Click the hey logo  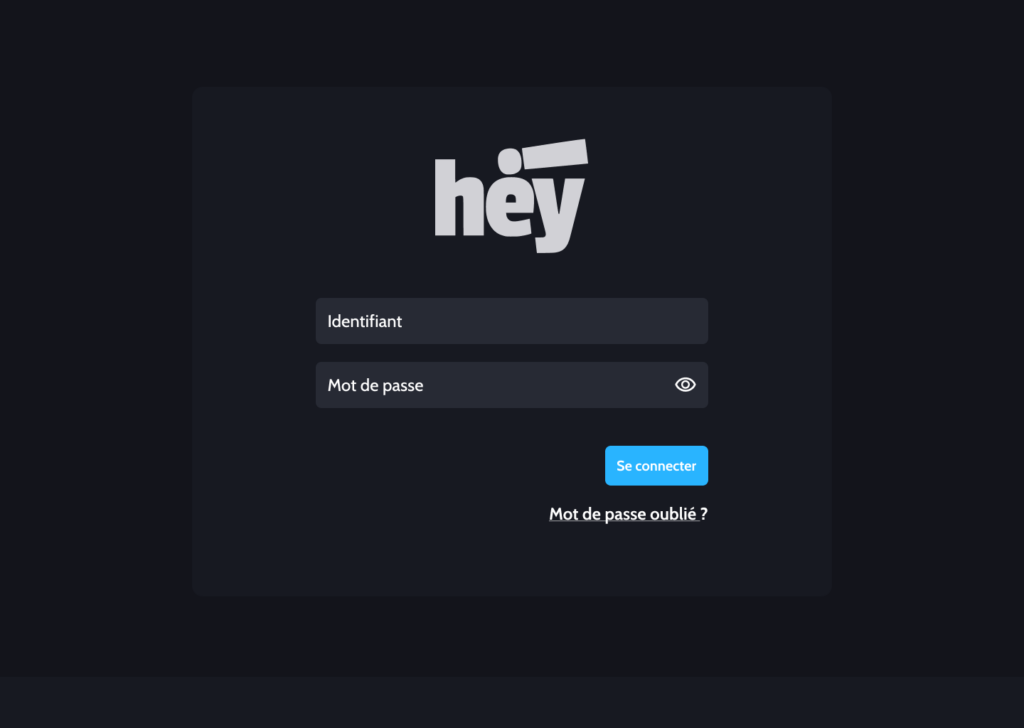tap(511, 196)
